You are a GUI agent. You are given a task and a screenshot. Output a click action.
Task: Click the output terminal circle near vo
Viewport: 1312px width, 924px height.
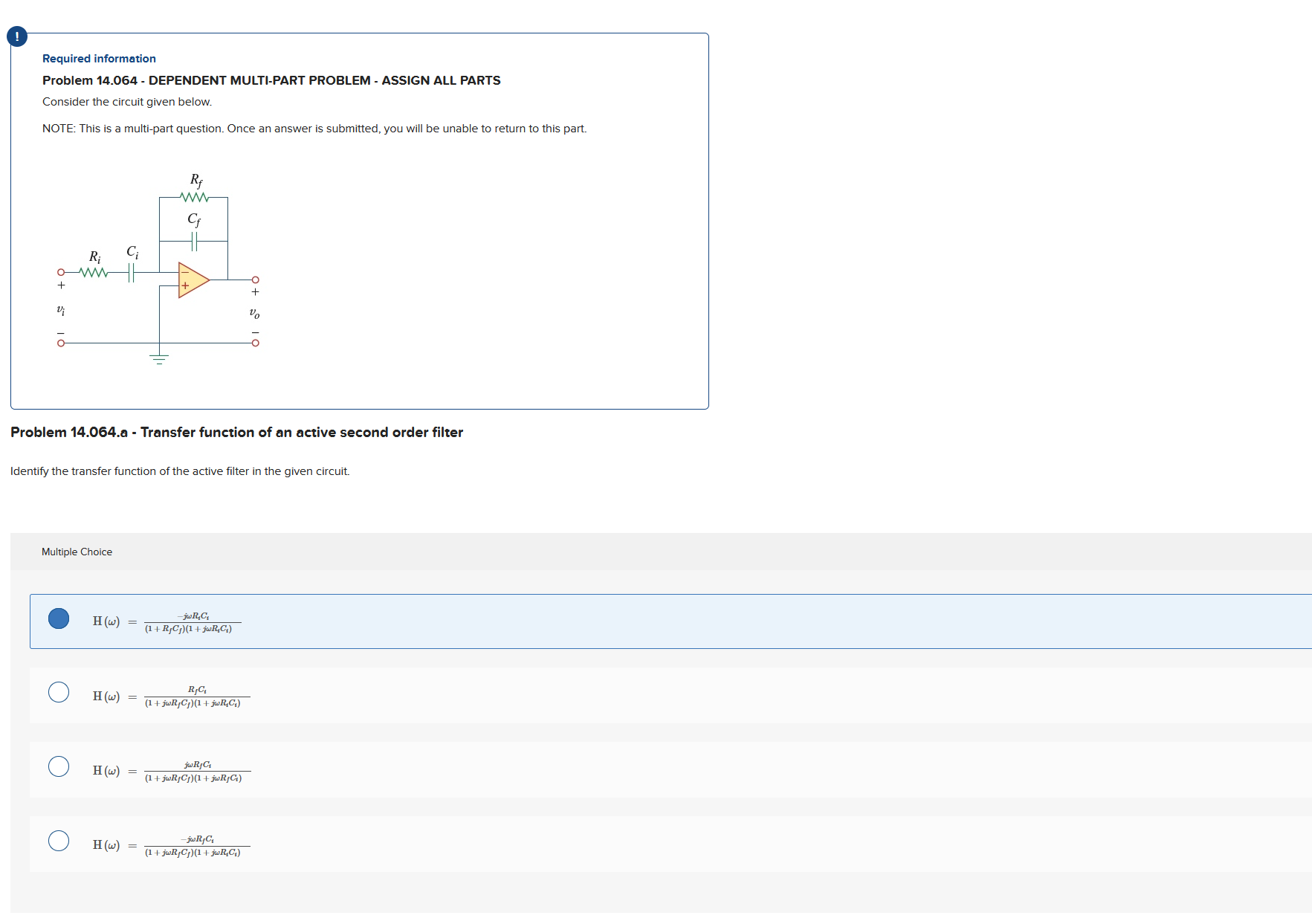[x=256, y=280]
